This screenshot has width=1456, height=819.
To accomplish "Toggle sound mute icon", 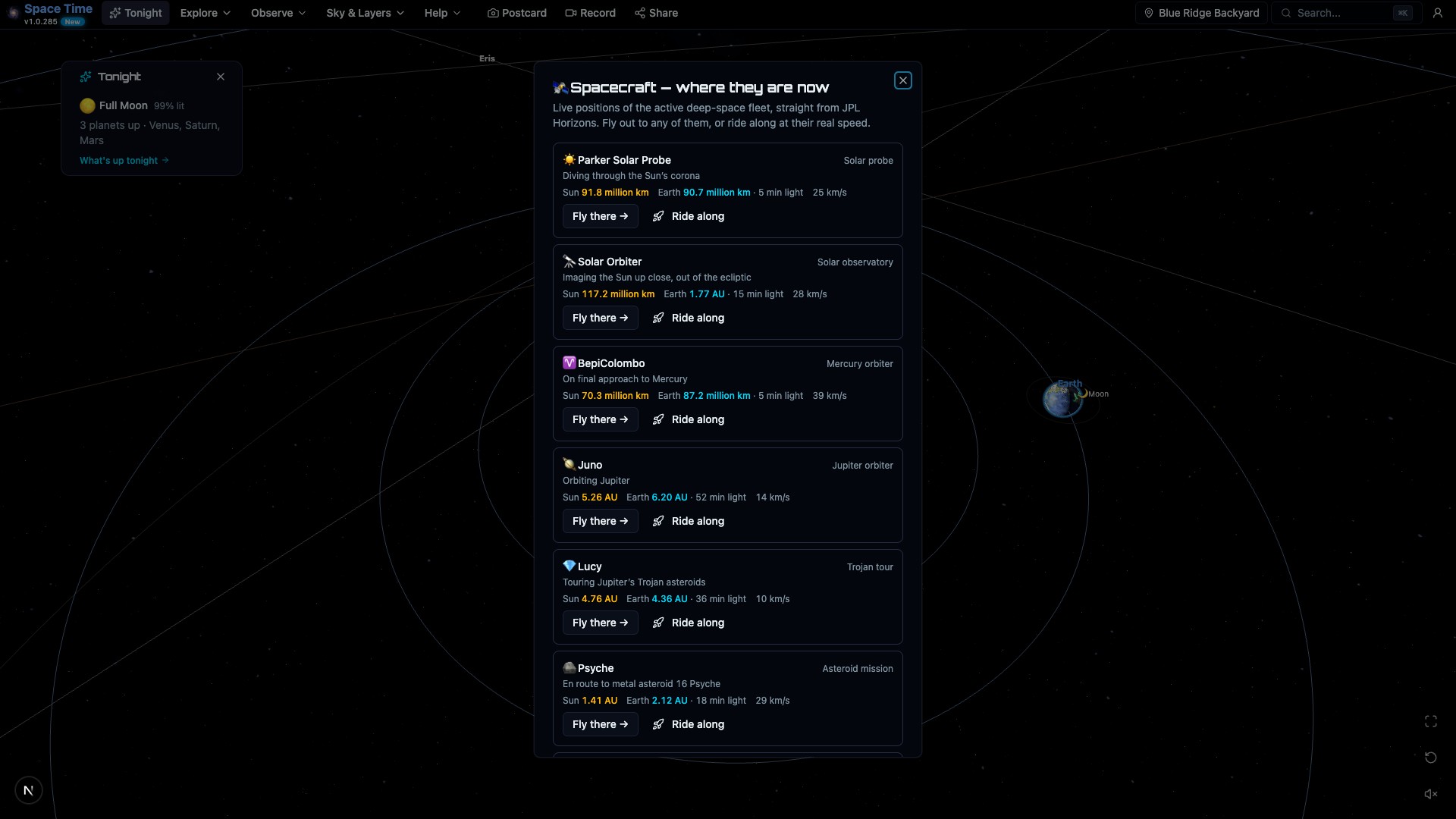I will click(1431, 794).
